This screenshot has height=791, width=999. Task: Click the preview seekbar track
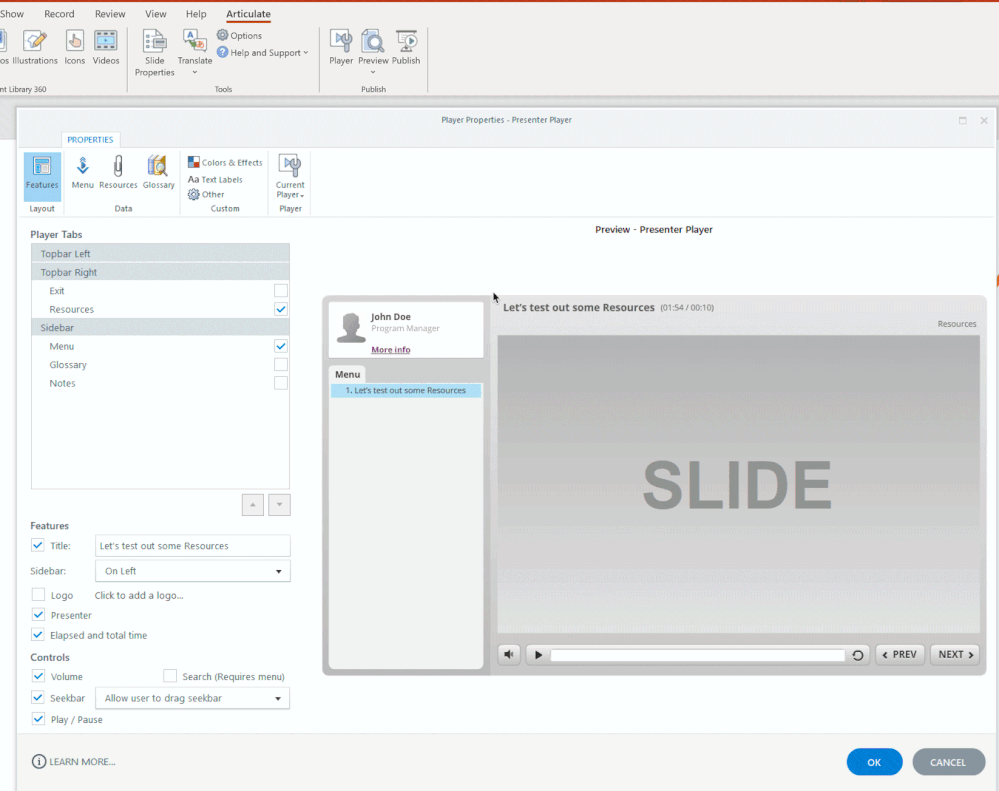[697, 656]
